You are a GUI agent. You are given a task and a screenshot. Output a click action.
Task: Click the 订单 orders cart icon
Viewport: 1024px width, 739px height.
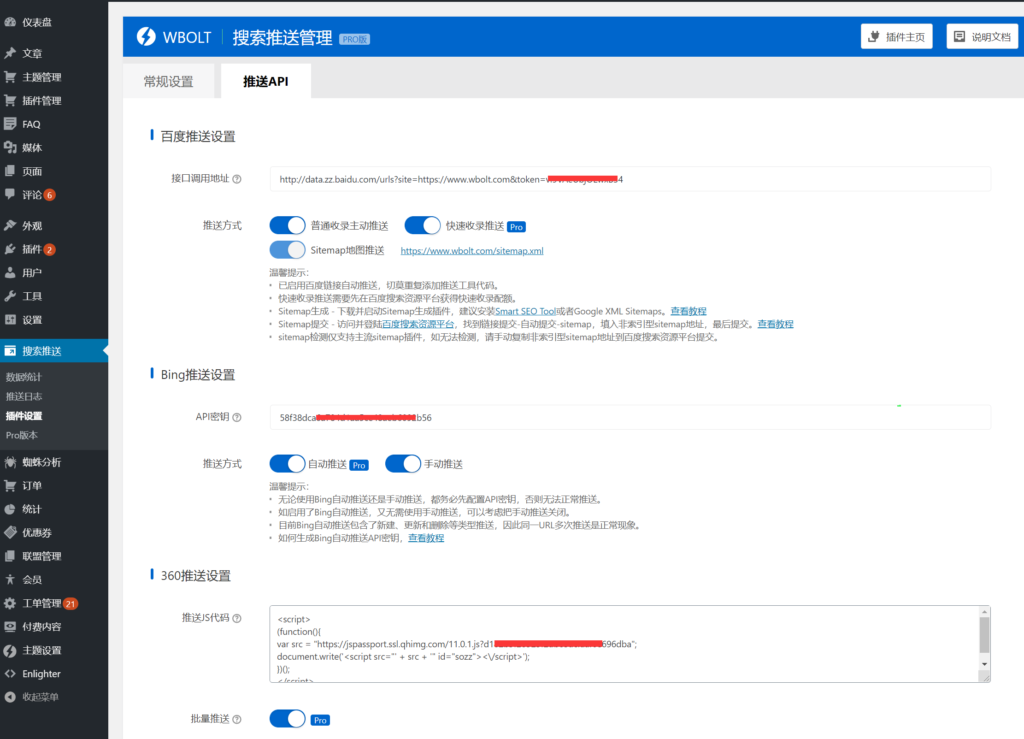pos(10,486)
